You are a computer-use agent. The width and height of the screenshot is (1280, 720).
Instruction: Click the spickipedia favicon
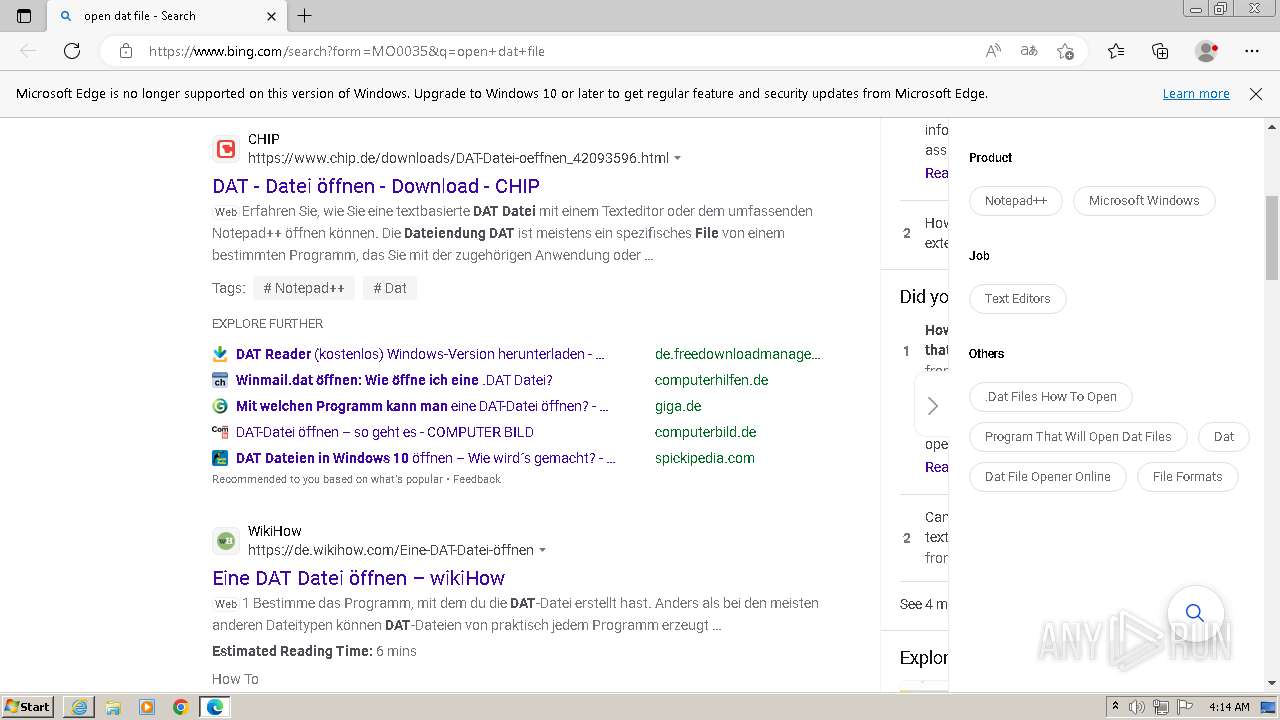click(220, 458)
